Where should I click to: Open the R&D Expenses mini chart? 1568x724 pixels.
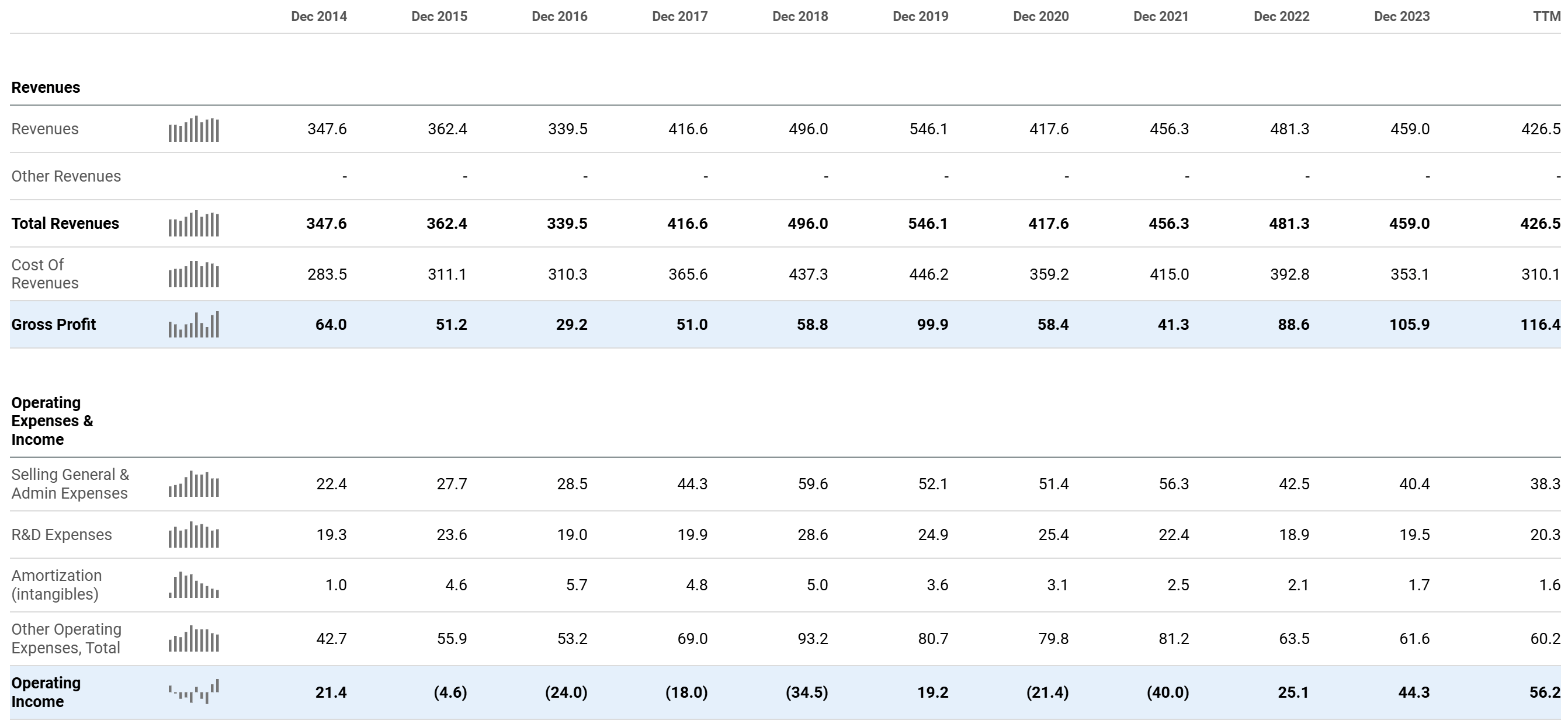[193, 535]
